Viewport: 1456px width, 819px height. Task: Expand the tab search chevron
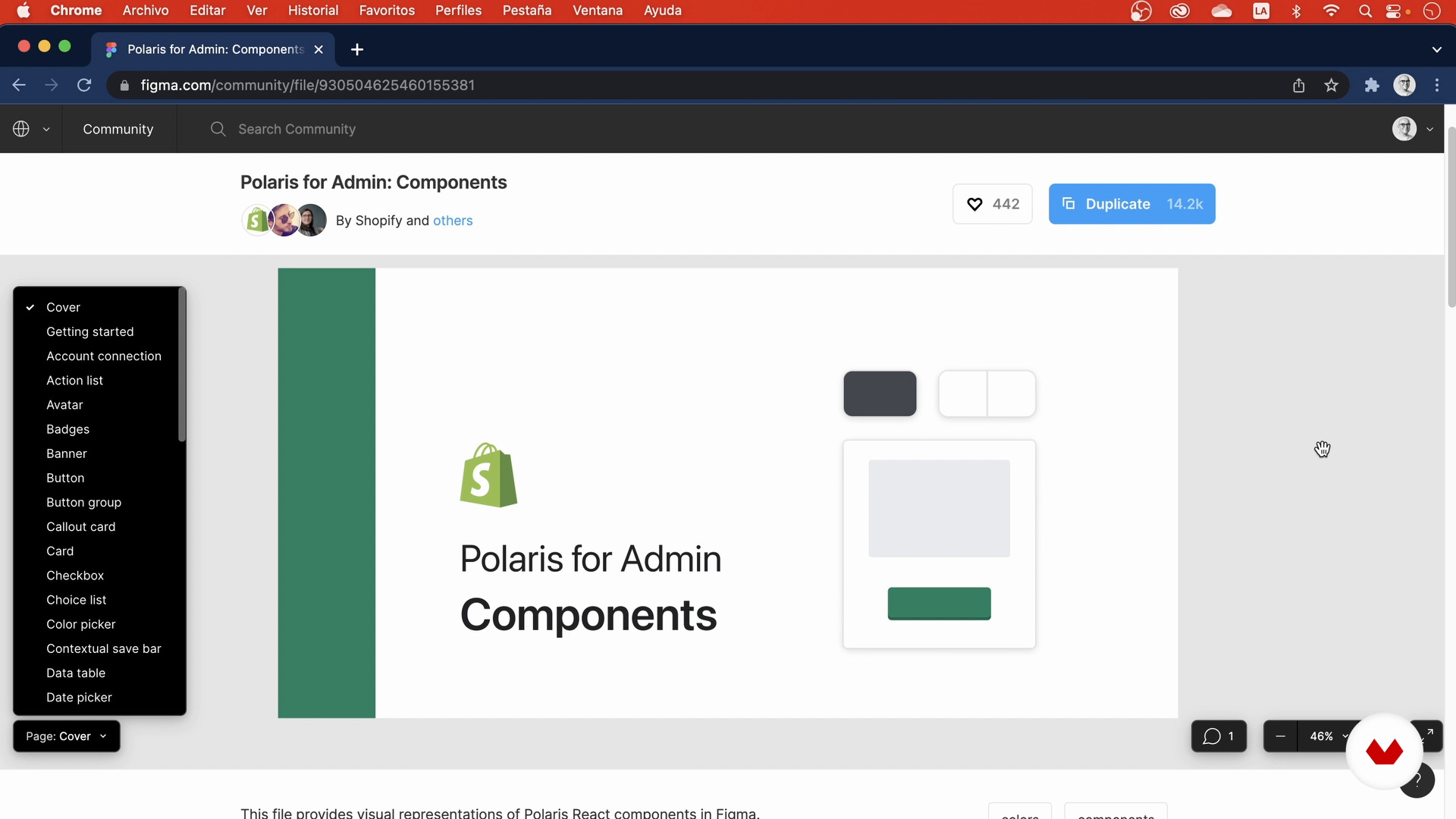[x=1436, y=49]
